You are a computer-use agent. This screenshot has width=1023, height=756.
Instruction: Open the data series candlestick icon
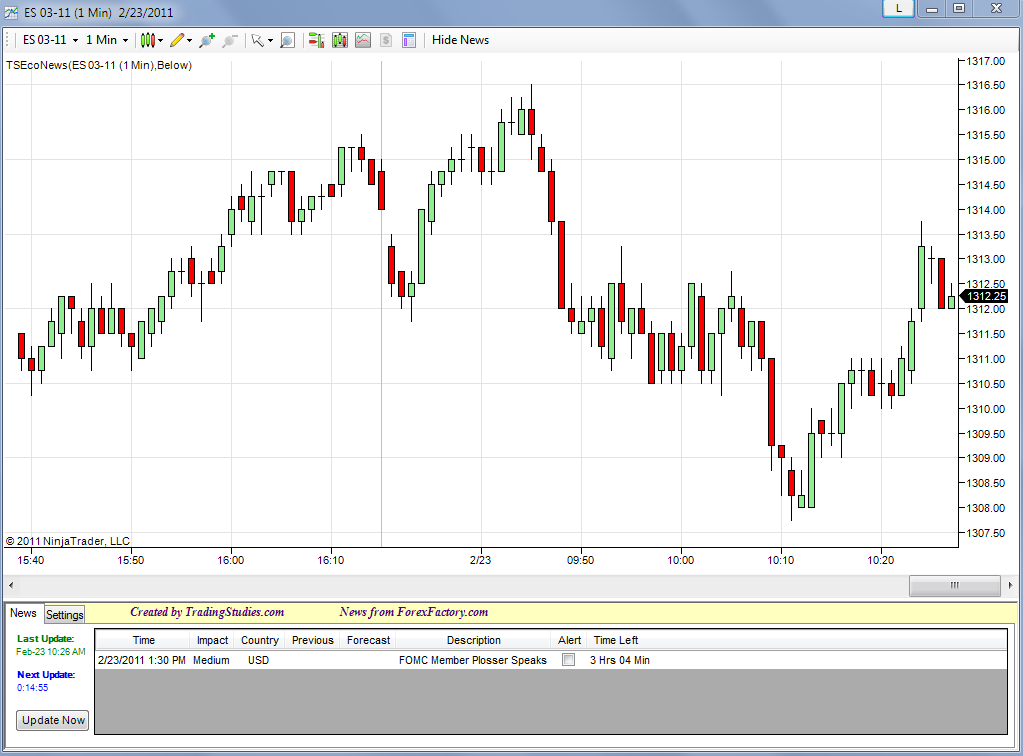tap(340, 40)
